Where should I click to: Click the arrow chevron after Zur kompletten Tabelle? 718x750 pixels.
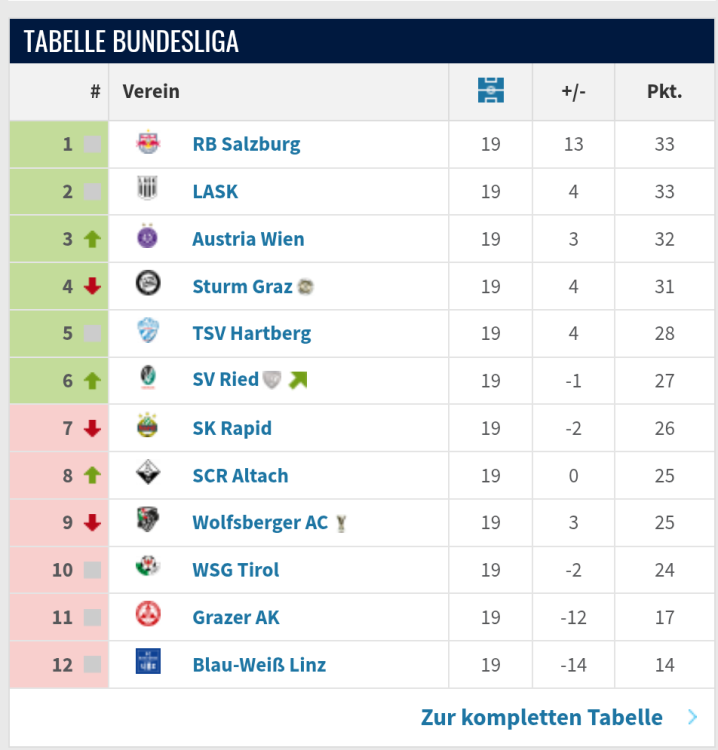click(x=693, y=717)
